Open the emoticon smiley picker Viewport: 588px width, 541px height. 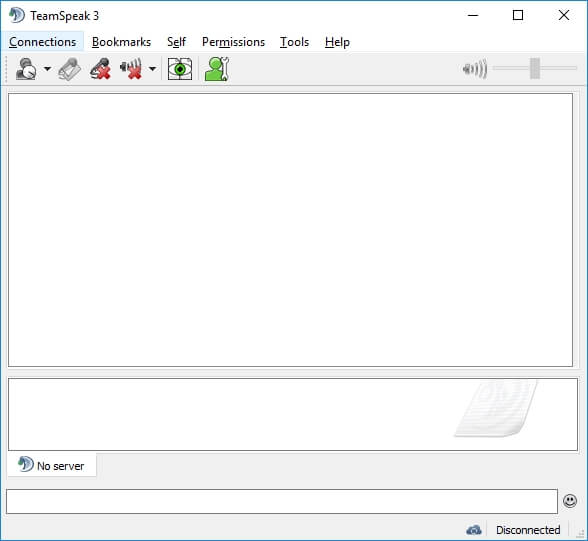pyautogui.click(x=570, y=501)
